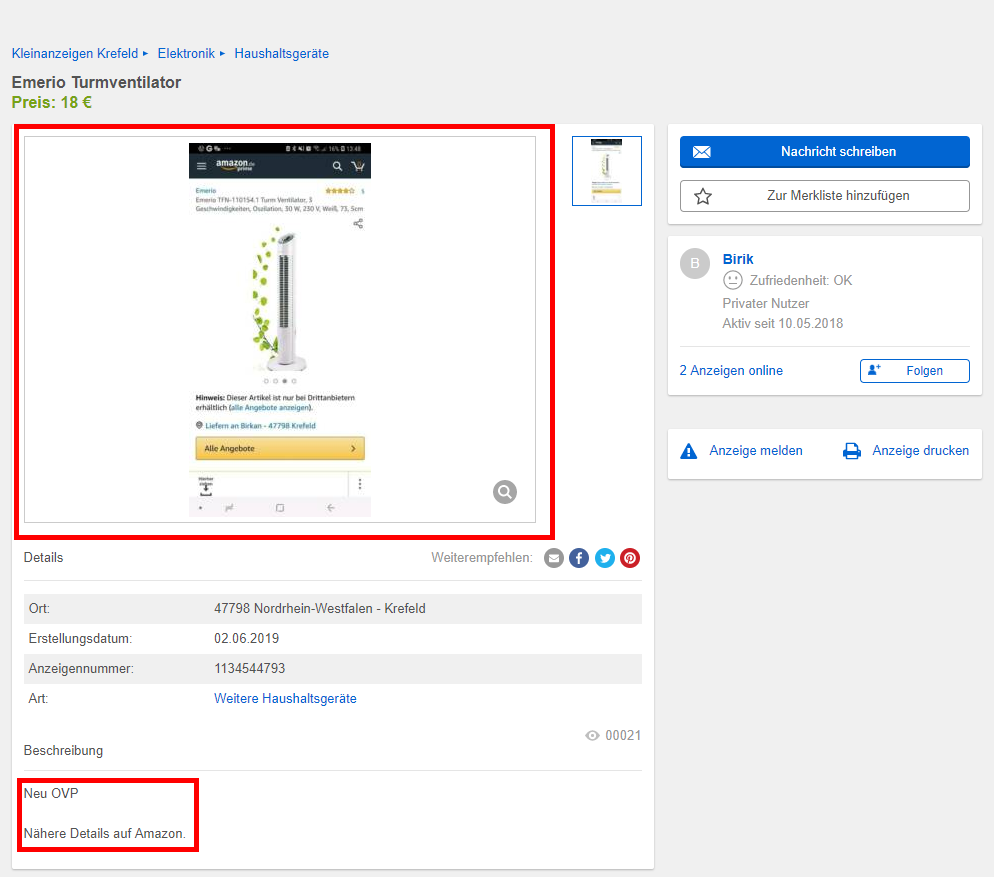Image resolution: width=994 pixels, height=877 pixels.
Task: Select creation date 02.06.2019
Action: (x=247, y=638)
